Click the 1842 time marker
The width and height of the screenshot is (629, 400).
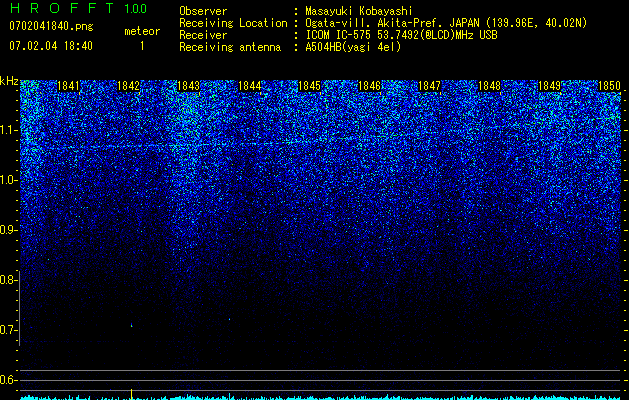click(128, 86)
